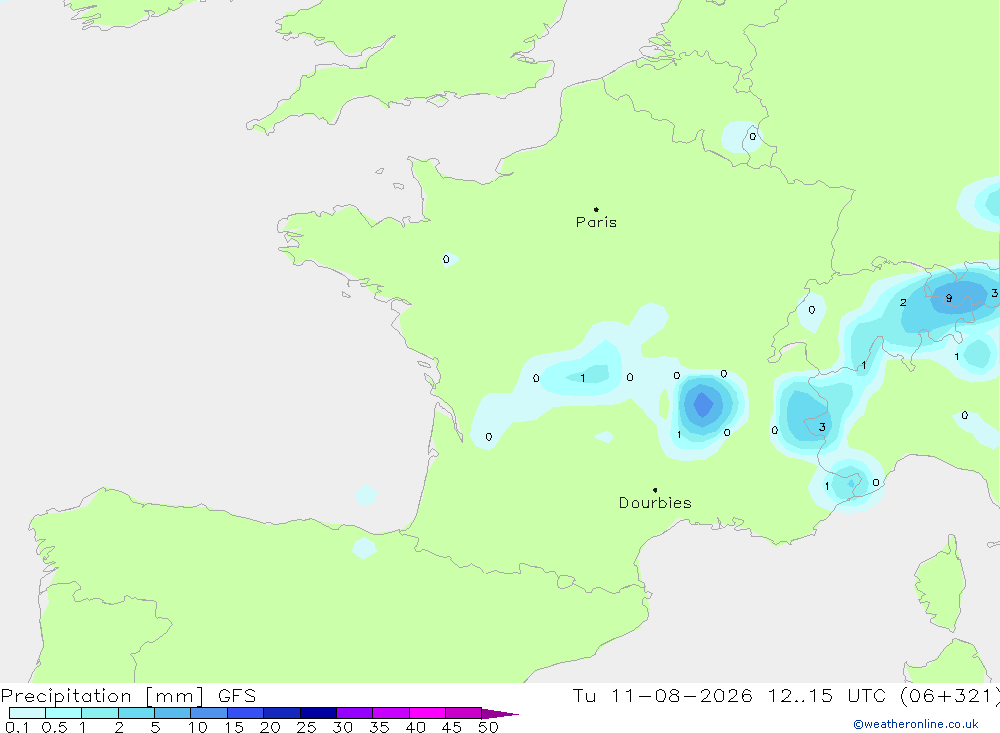
Task: Click the 50 mm arrow legend tip
Action: pos(500,713)
